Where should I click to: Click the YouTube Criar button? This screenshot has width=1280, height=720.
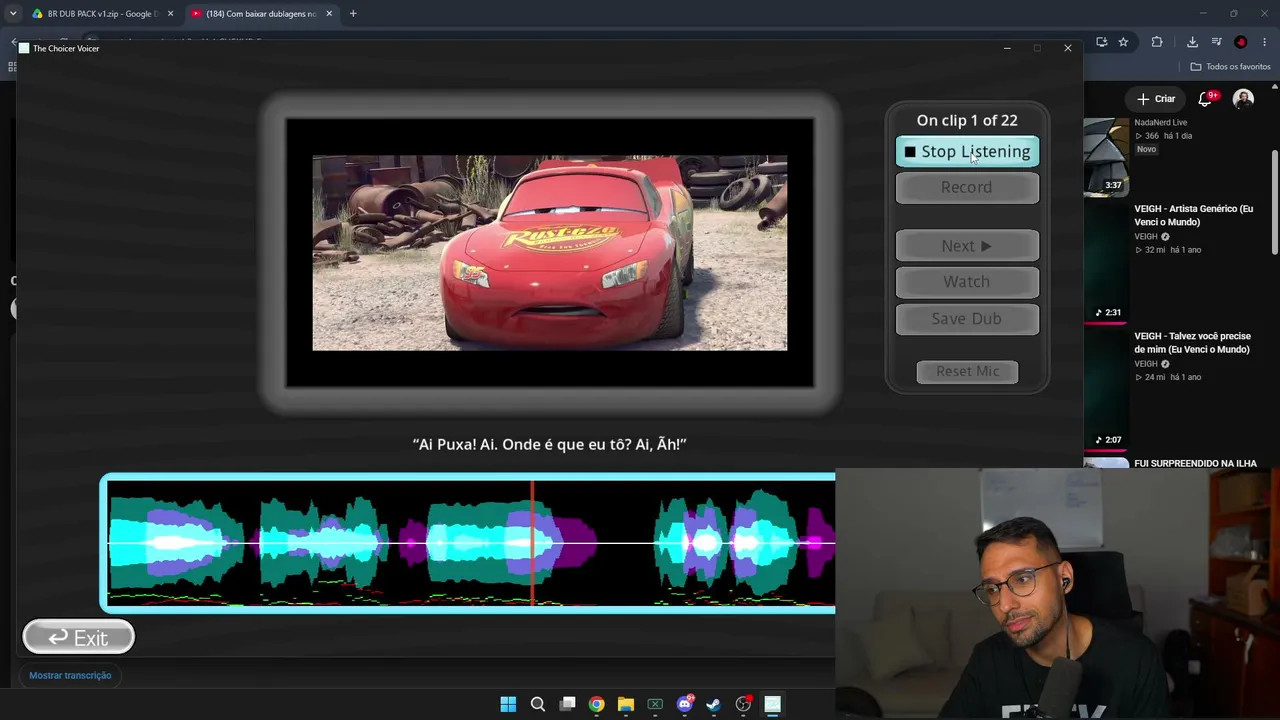click(x=1157, y=99)
